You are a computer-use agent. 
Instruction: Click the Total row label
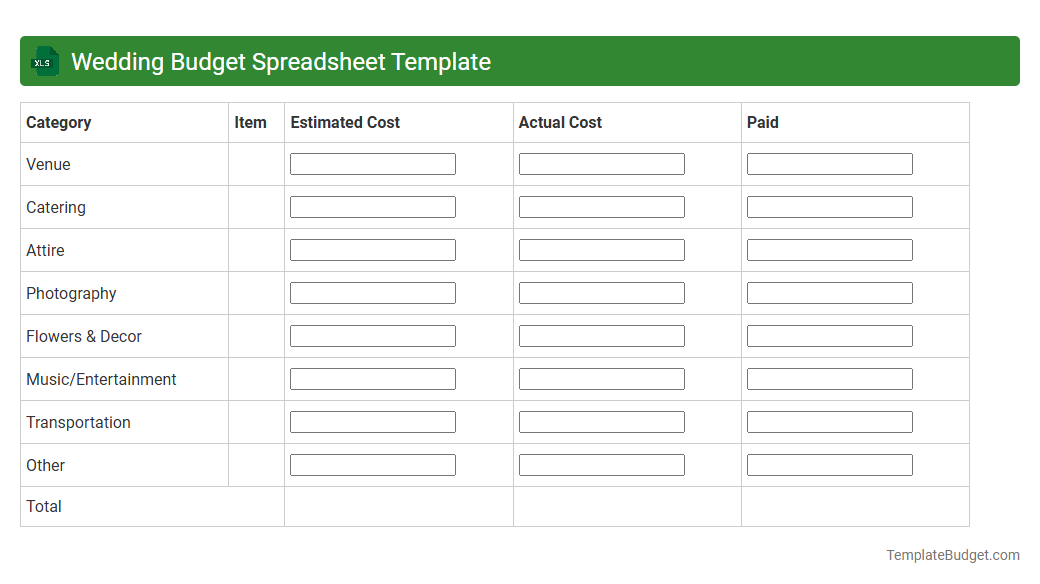click(x=44, y=506)
